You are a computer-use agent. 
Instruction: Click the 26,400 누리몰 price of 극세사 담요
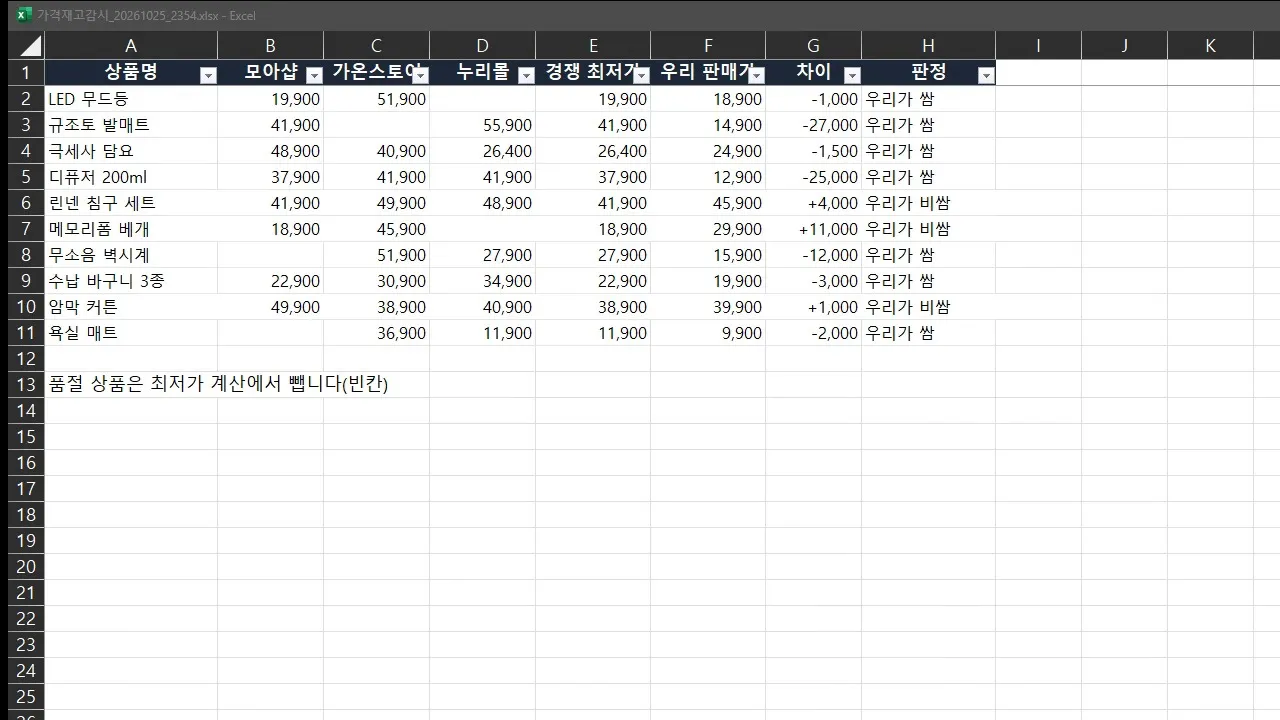(483, 151)
